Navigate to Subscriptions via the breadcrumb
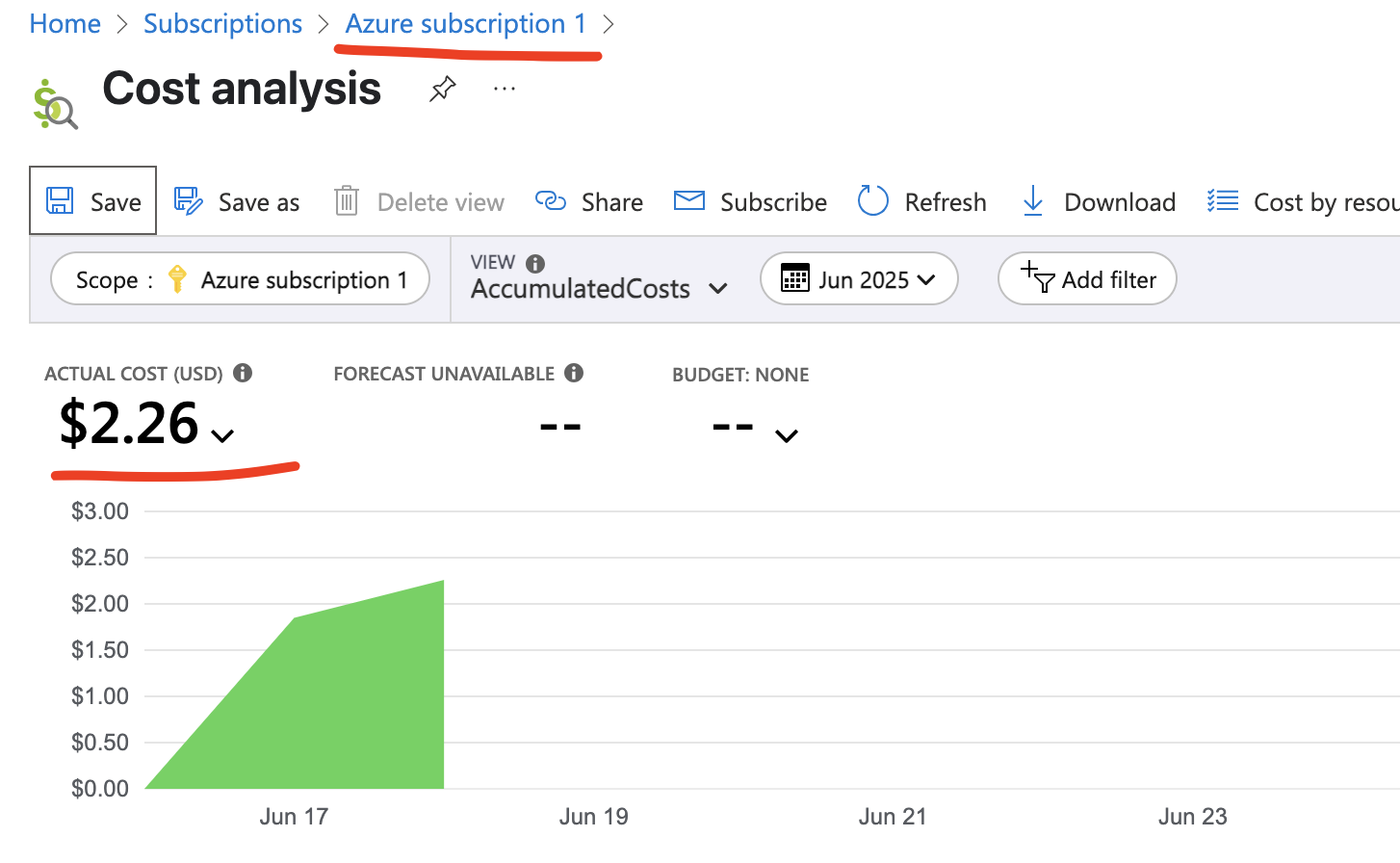This screenshot has height=863, width=1400. 222,23
